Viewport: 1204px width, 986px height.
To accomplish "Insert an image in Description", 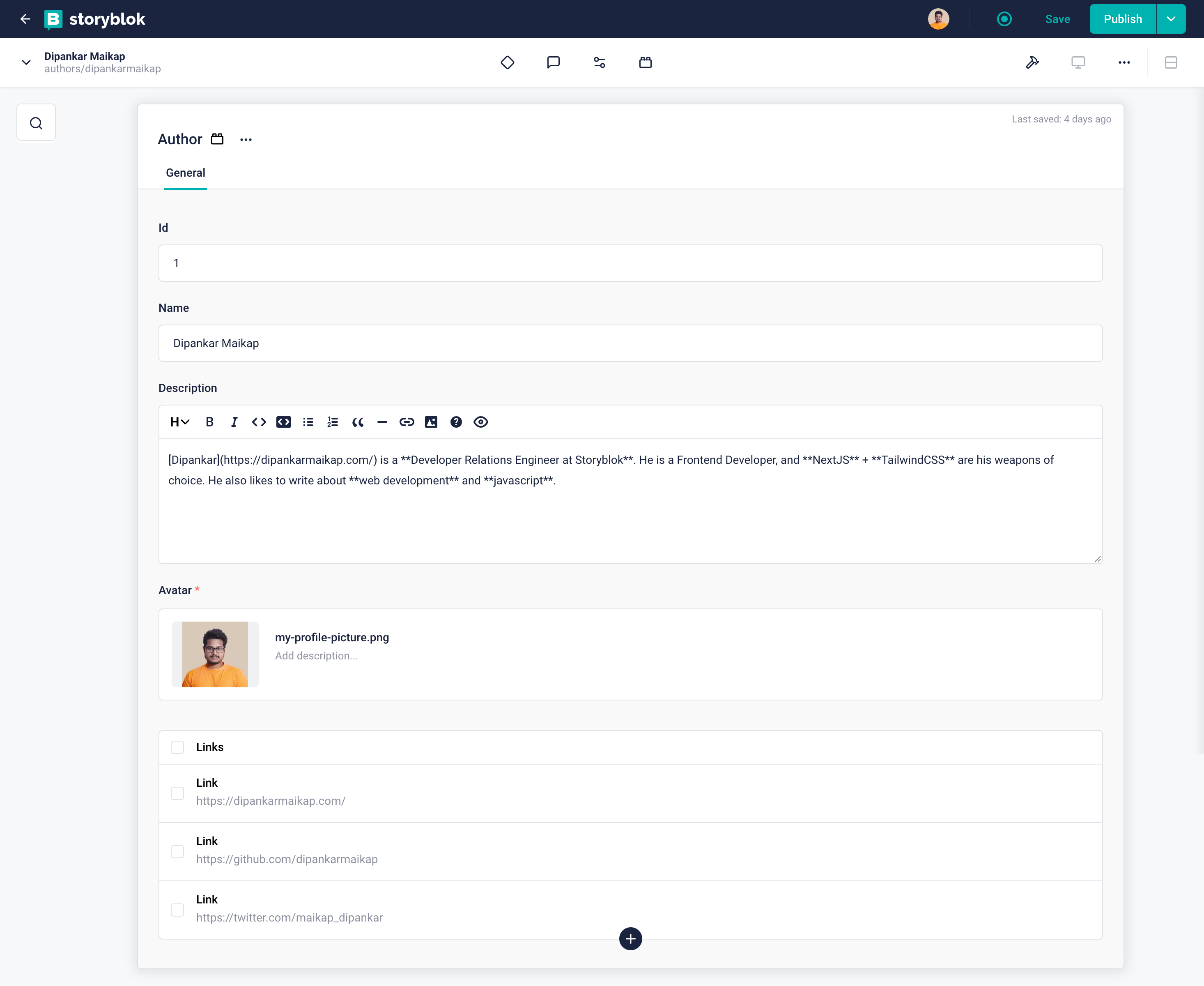I will point(432,422).
